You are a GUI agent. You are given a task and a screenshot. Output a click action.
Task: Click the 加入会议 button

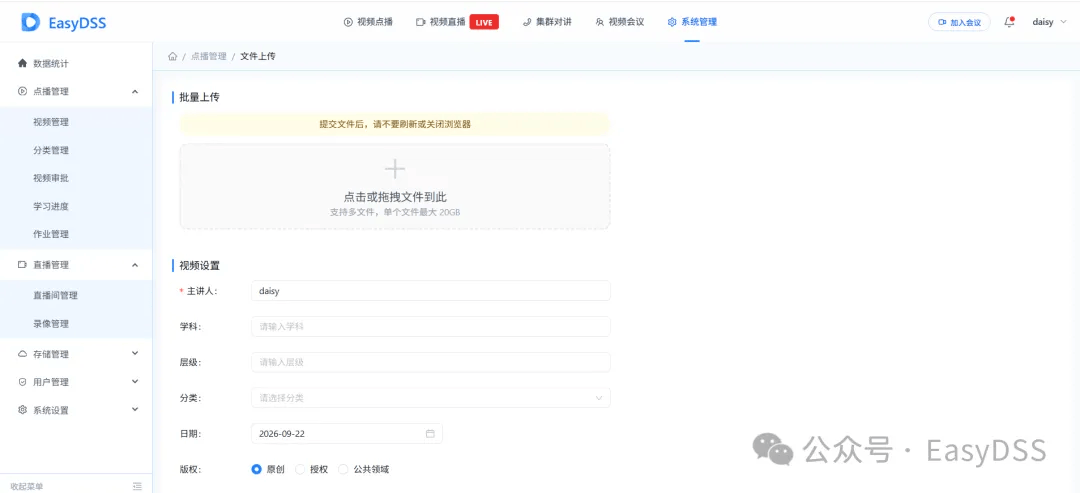click(959, 22)
